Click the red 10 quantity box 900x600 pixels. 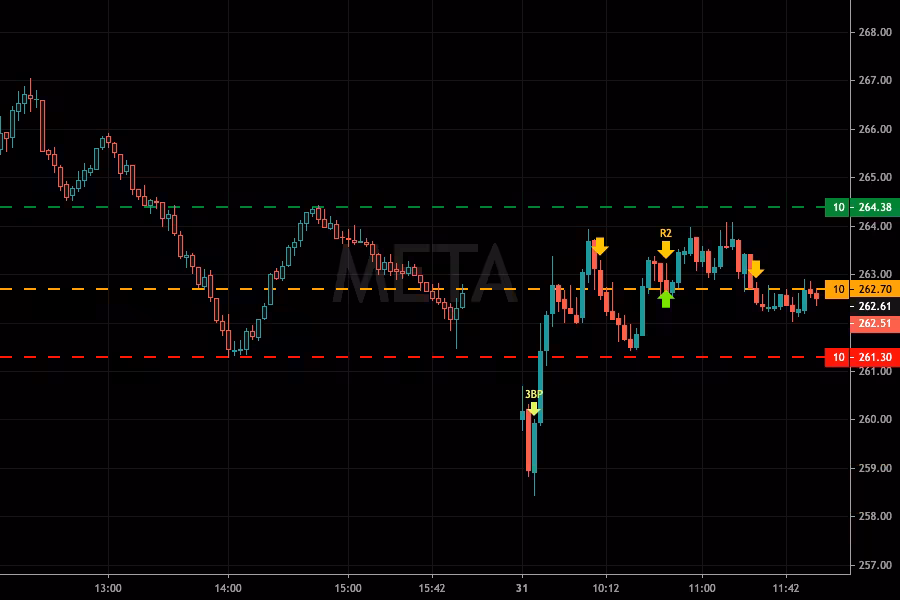click(x=839, y=357)
